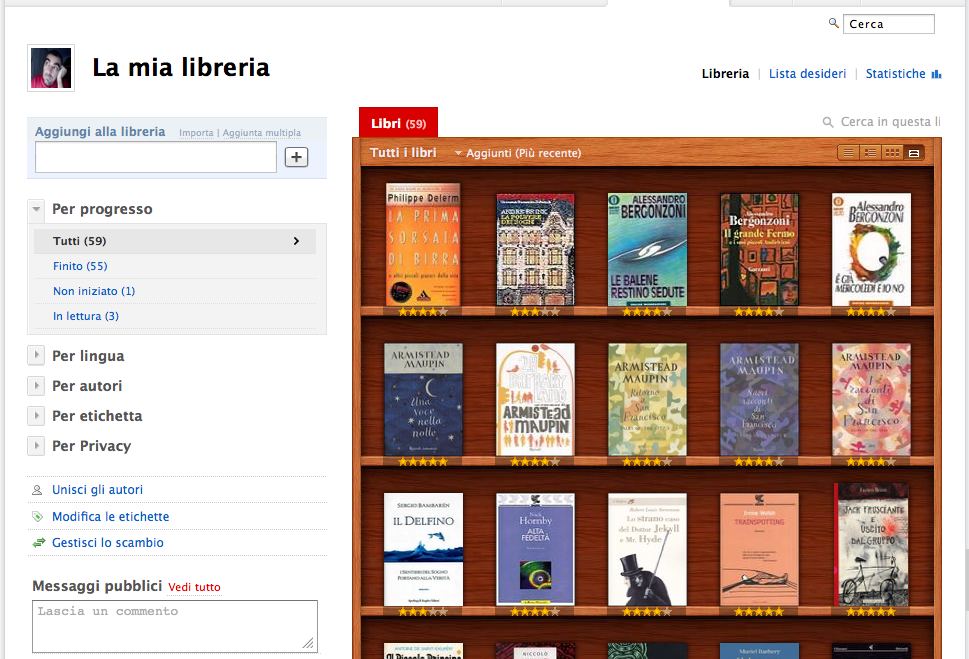
Task: Open the book Le balene restino sedute
Action: (x=647, y=249)
